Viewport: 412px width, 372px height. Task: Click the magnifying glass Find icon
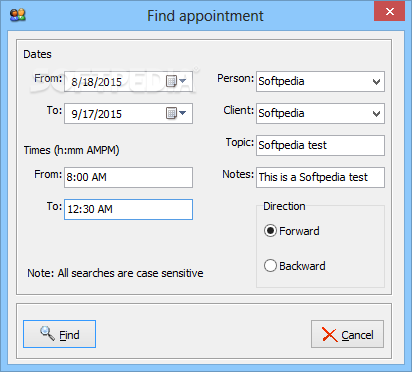tap(47, 333)
